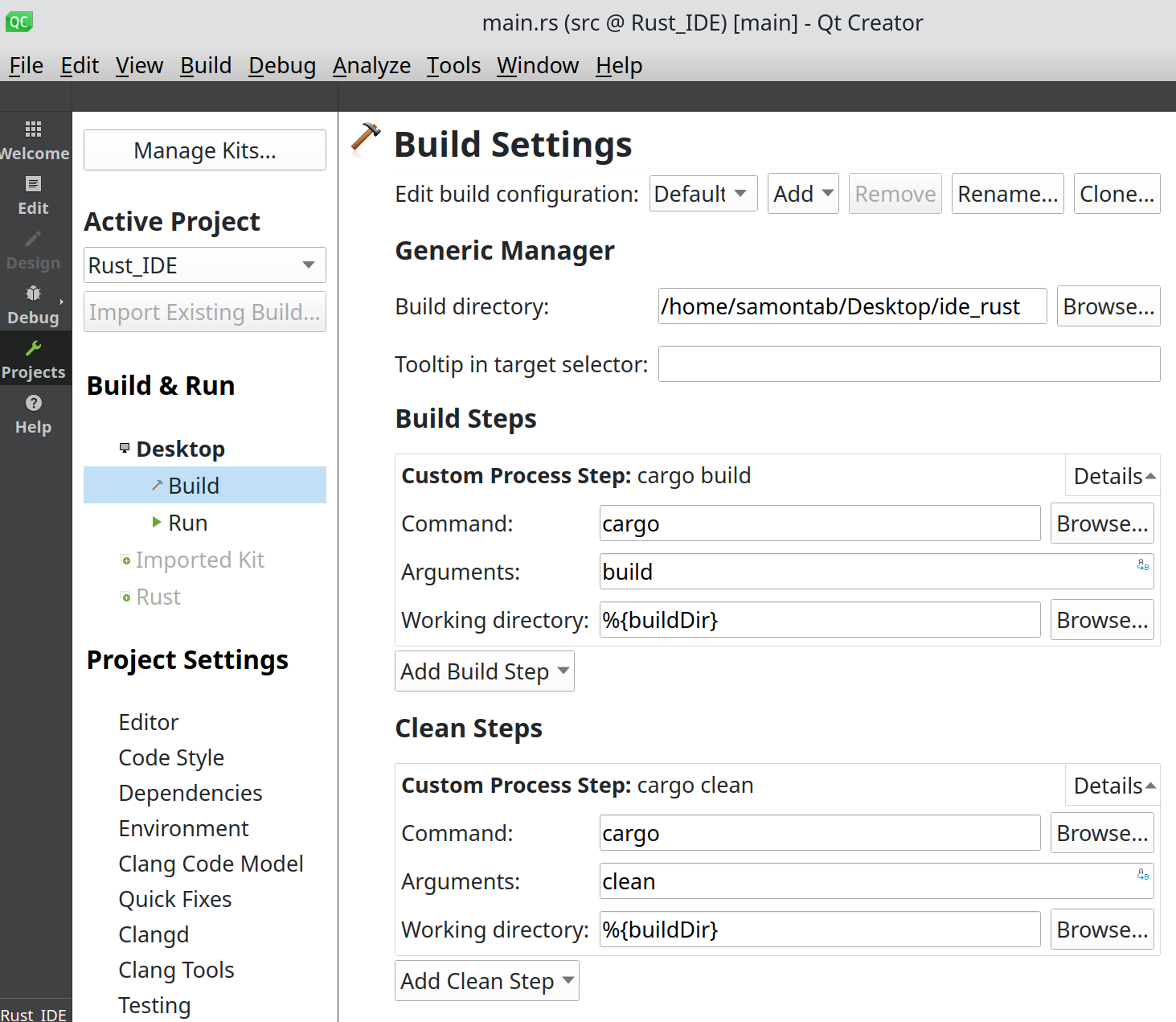The image size is (1176, 1022).
Task: Browse Working directory of cargo clean step
Action: pos(1102,930)
